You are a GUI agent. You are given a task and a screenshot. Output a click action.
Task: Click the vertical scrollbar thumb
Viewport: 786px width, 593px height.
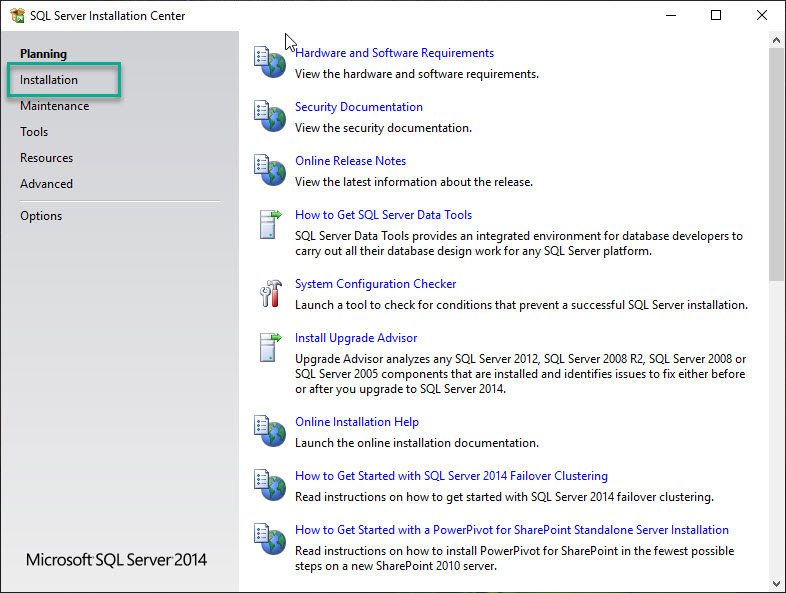tap(776, 164)
